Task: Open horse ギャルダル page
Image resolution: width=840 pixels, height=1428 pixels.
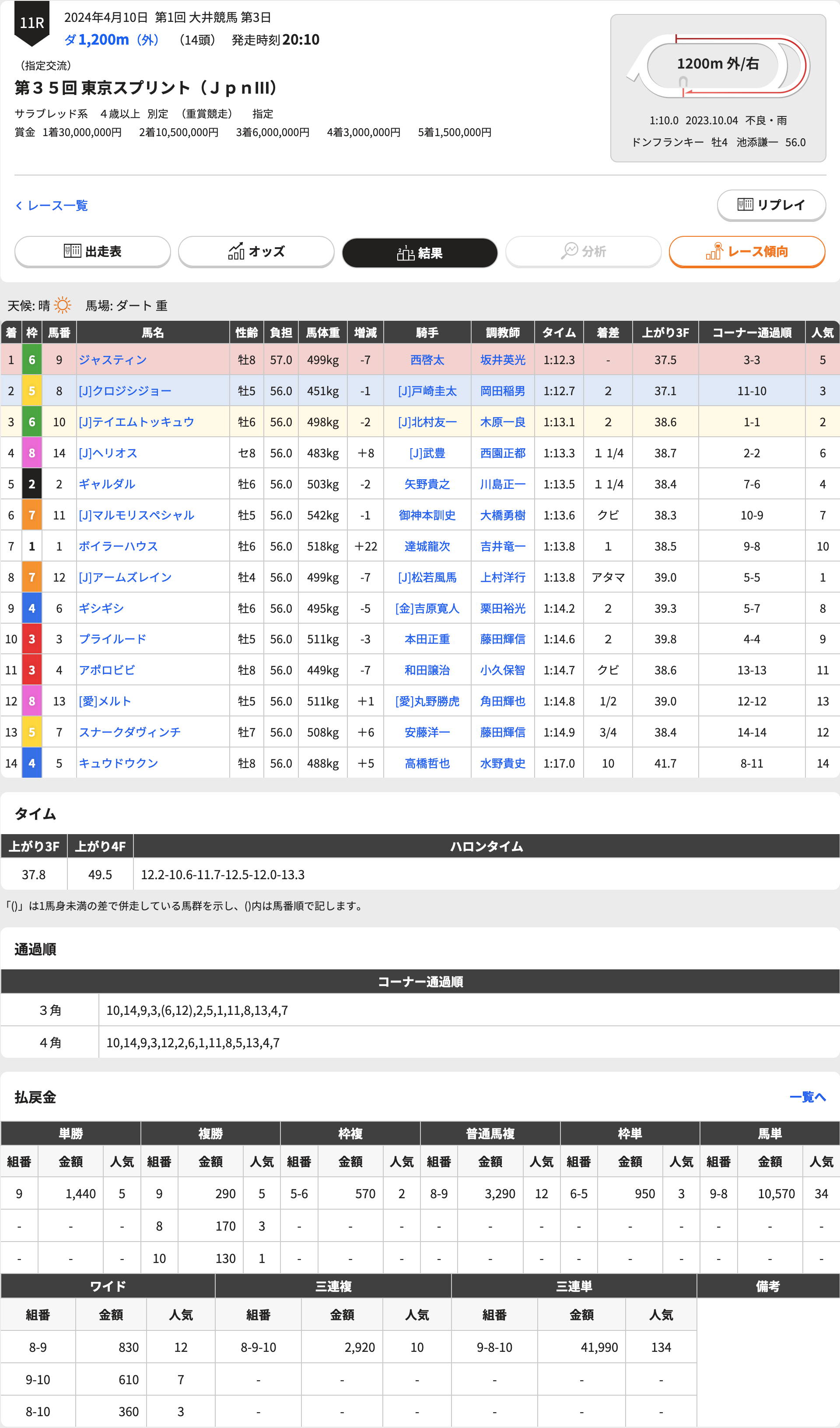Action: (x=107, y=484)
